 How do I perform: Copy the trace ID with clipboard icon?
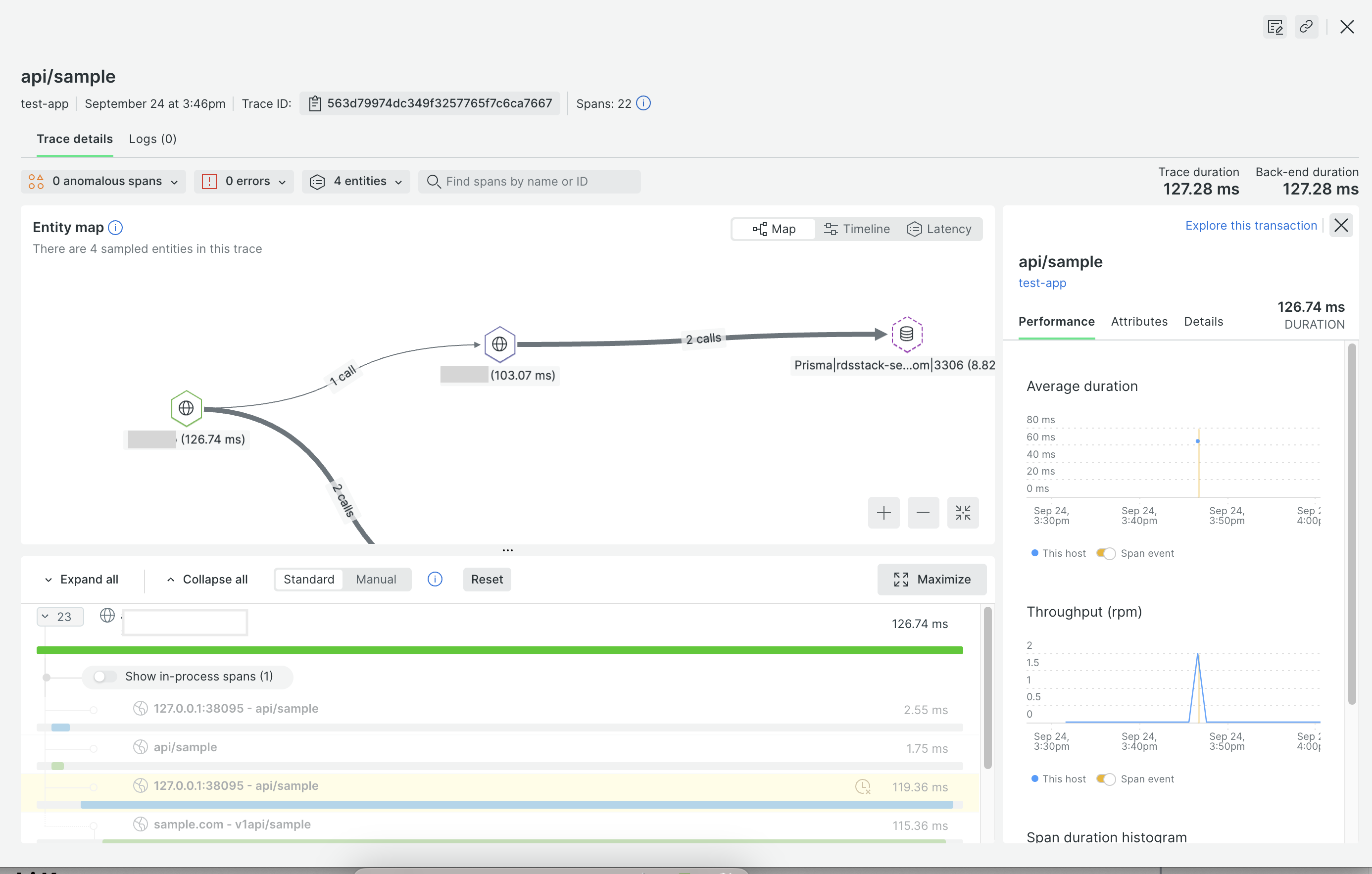[x=314, y=103]
